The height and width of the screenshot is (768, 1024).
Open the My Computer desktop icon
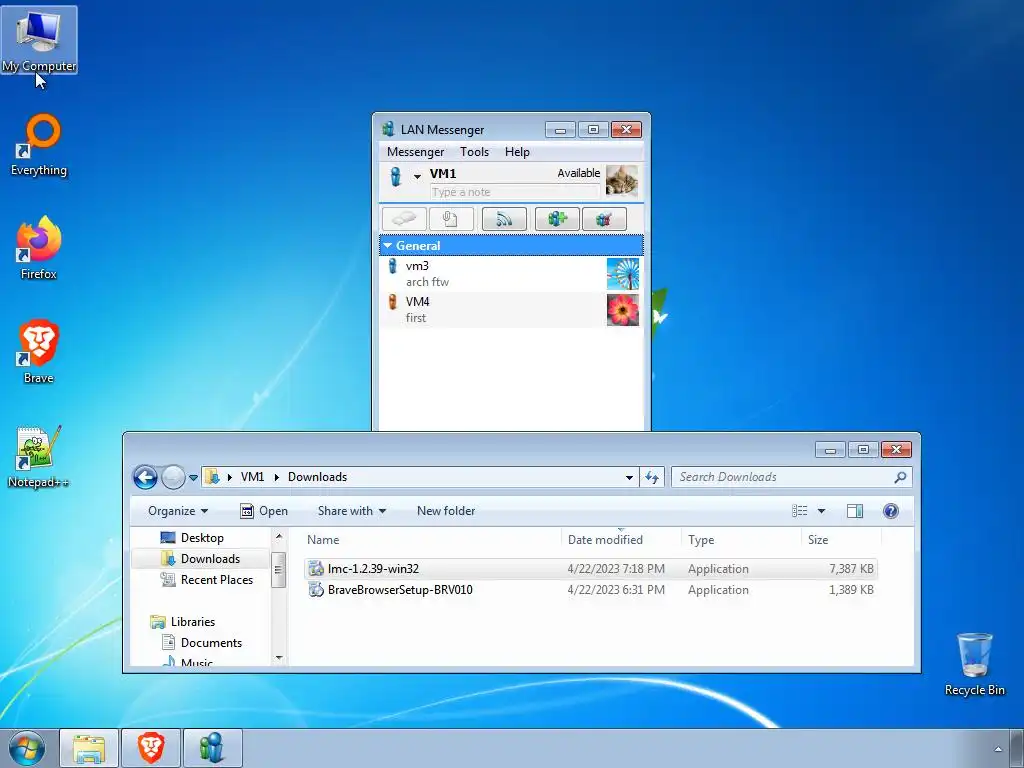tap(39, 40)
